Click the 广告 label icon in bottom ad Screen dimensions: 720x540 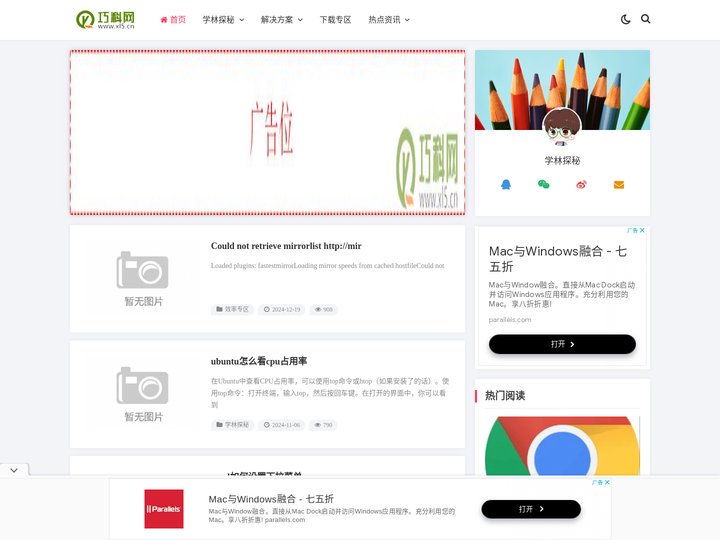[597, 482]
